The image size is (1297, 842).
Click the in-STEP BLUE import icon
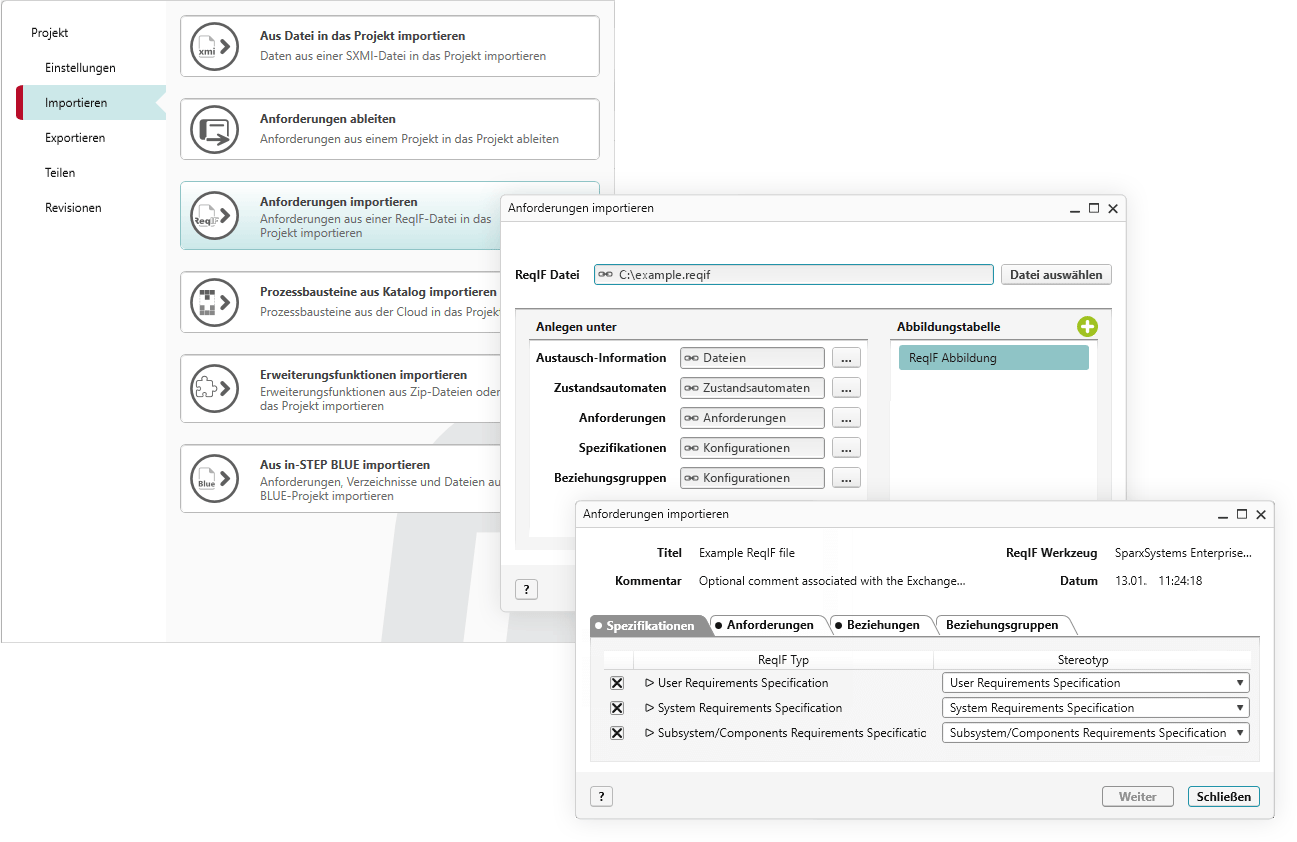[215, 478]
